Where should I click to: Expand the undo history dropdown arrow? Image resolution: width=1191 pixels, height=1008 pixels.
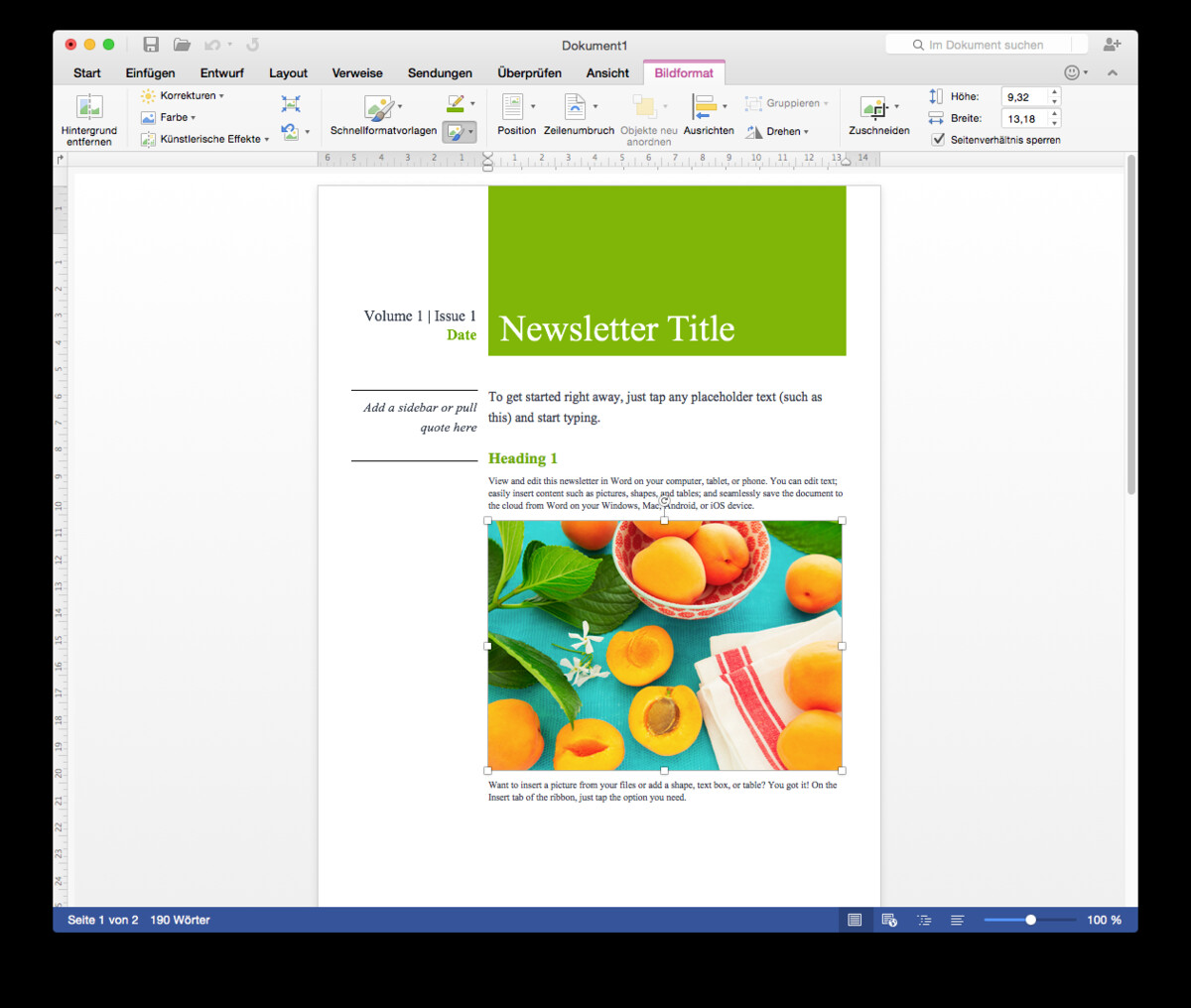229,45
